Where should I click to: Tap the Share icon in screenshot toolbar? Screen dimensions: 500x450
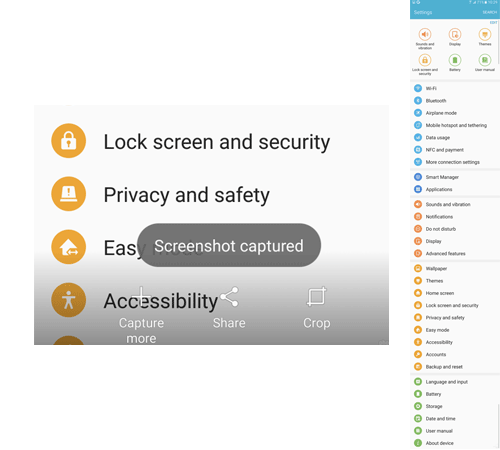(229, 296)
